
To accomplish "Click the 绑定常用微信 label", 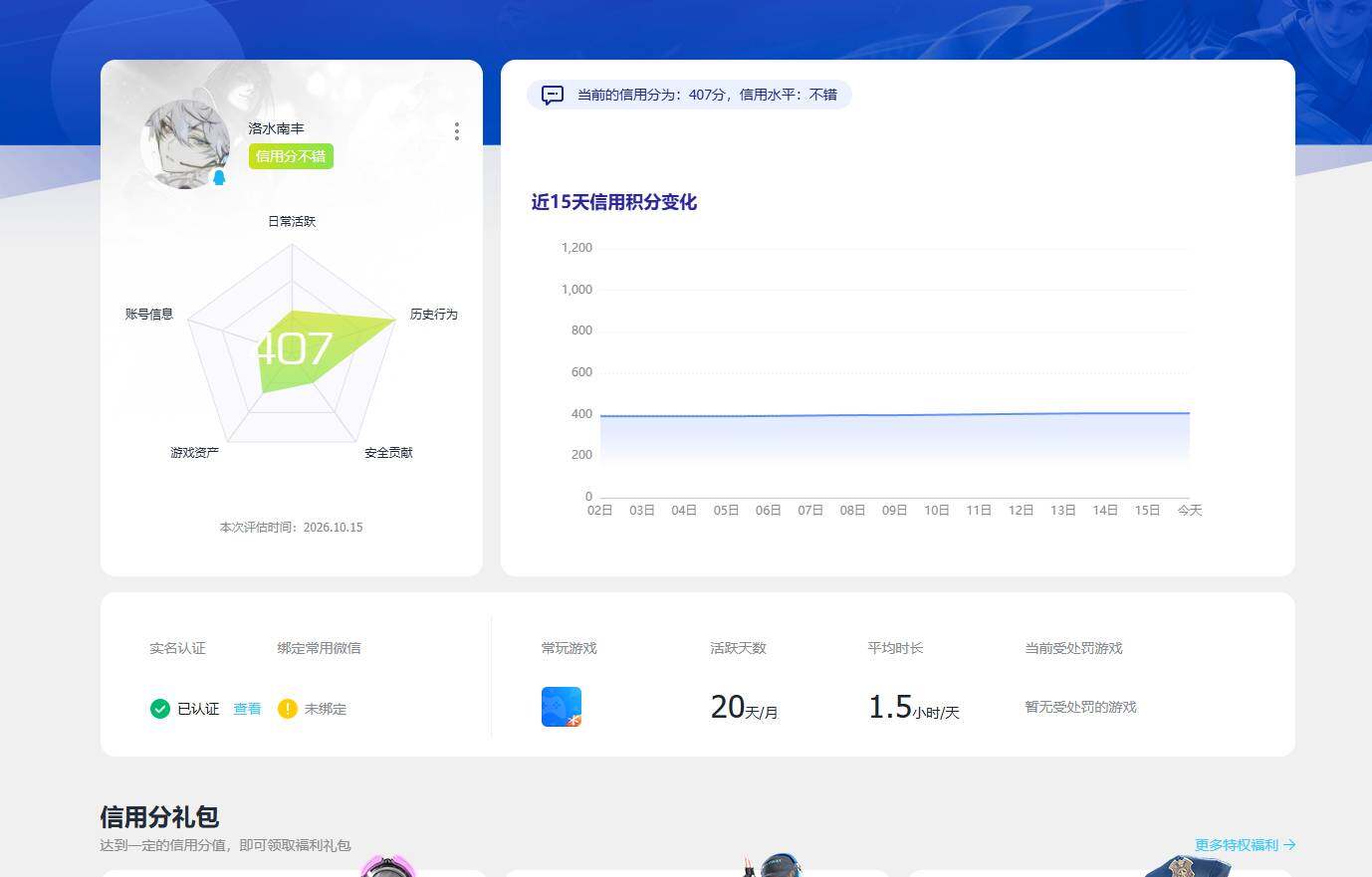I will tap(319, 648).
